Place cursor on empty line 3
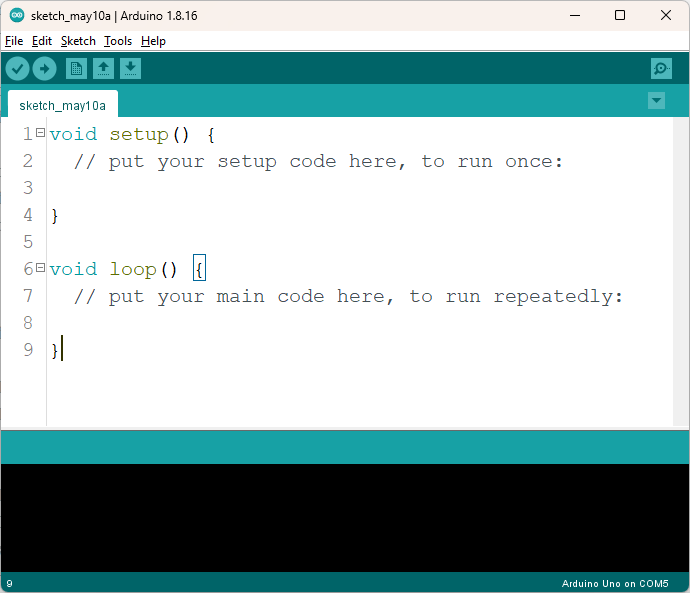 pyautogui.click(x=200, y=188)
